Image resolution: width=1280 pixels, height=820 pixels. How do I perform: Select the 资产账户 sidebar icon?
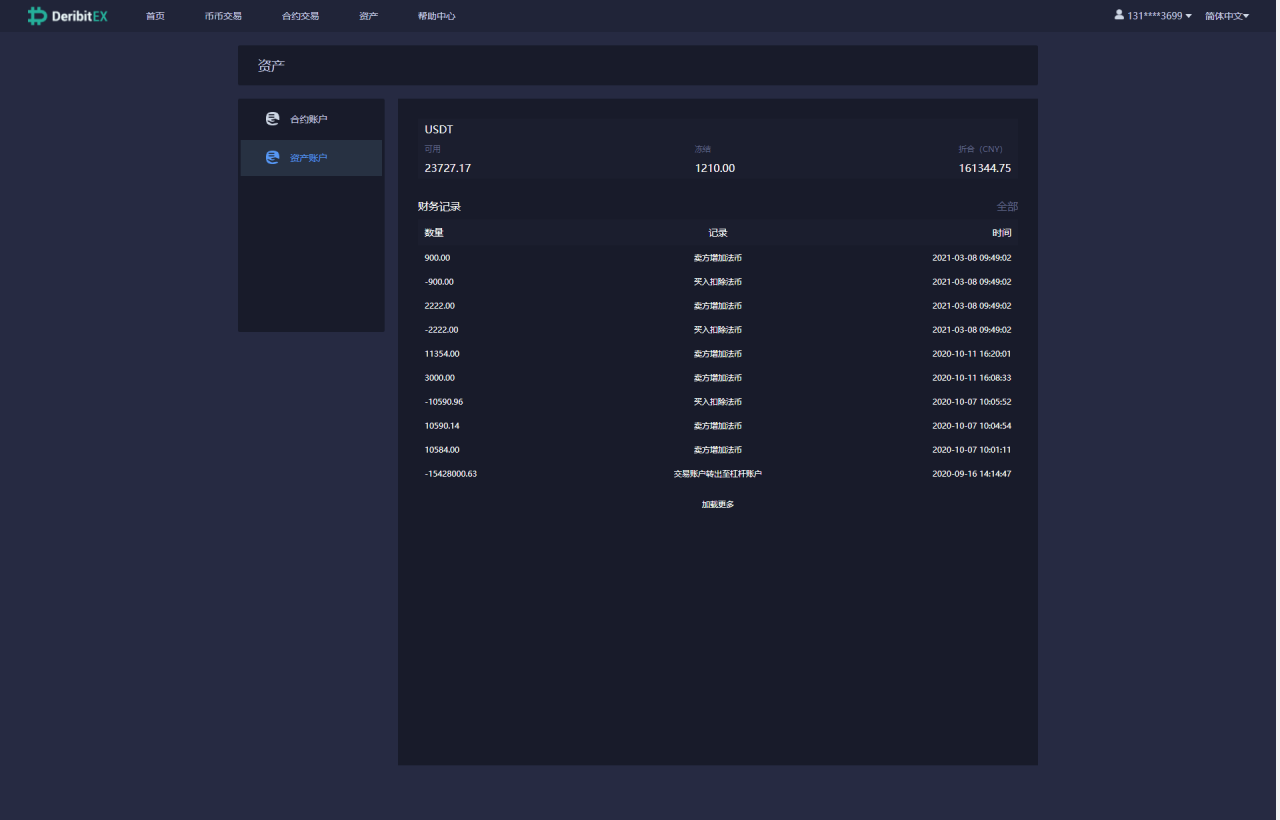click(272, 157)
